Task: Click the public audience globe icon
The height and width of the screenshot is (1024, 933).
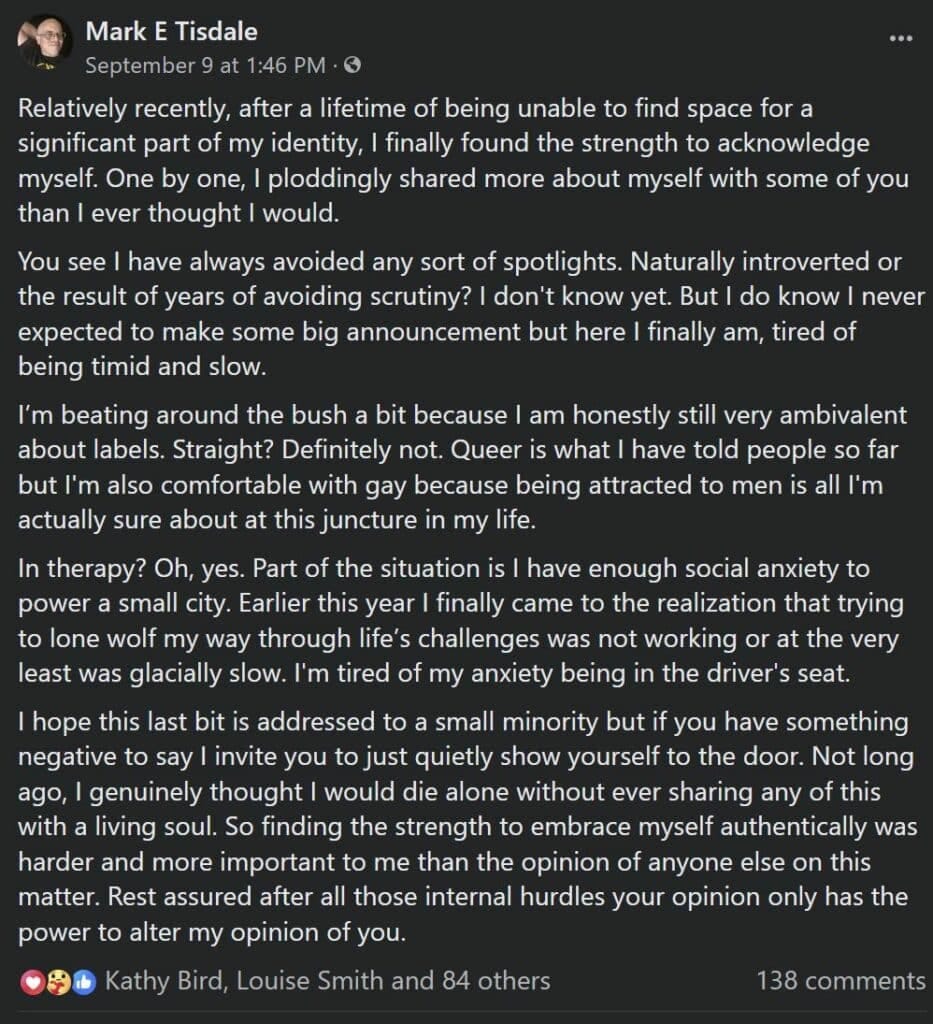Action: [353, 65]
